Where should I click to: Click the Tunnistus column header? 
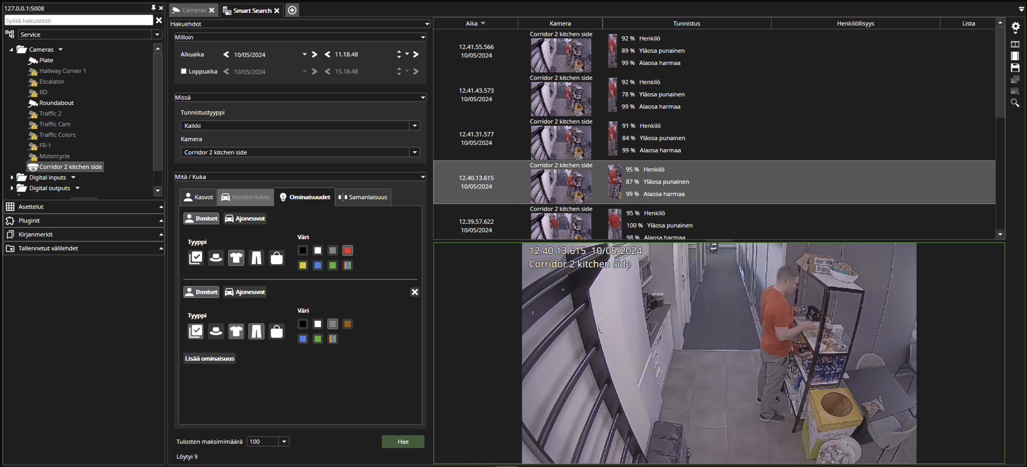[686, 24]
